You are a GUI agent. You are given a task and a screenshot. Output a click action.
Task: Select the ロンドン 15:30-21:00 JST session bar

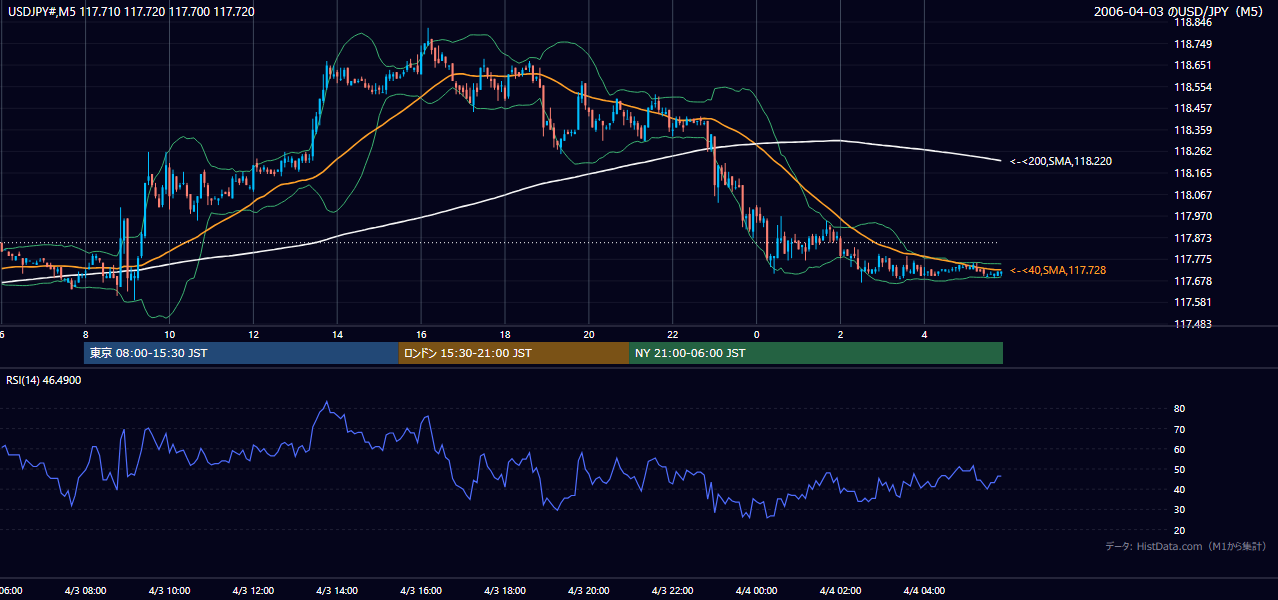click(514, 353)
